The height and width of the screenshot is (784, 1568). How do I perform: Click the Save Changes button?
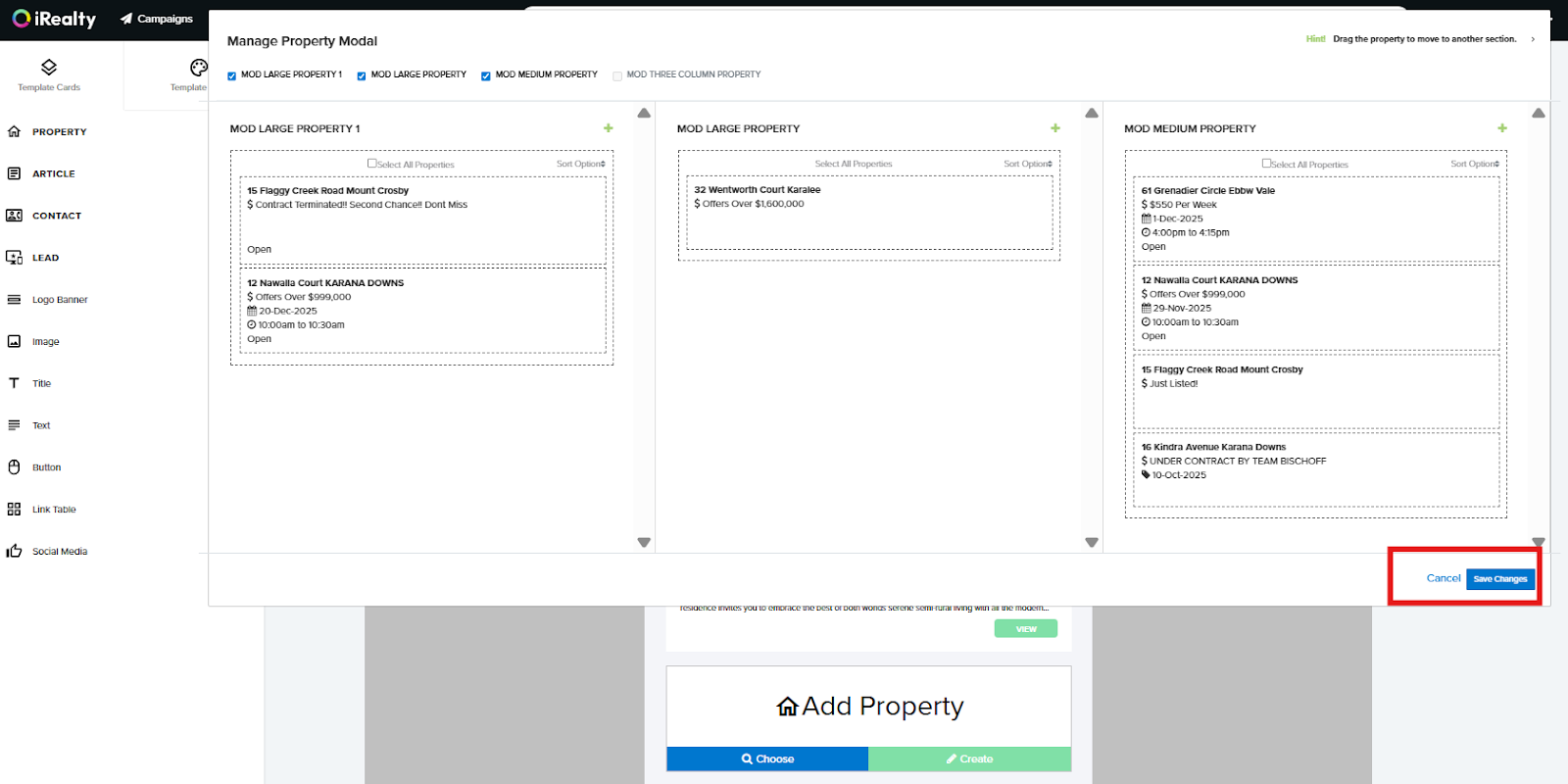click(x=1499, y=579)
